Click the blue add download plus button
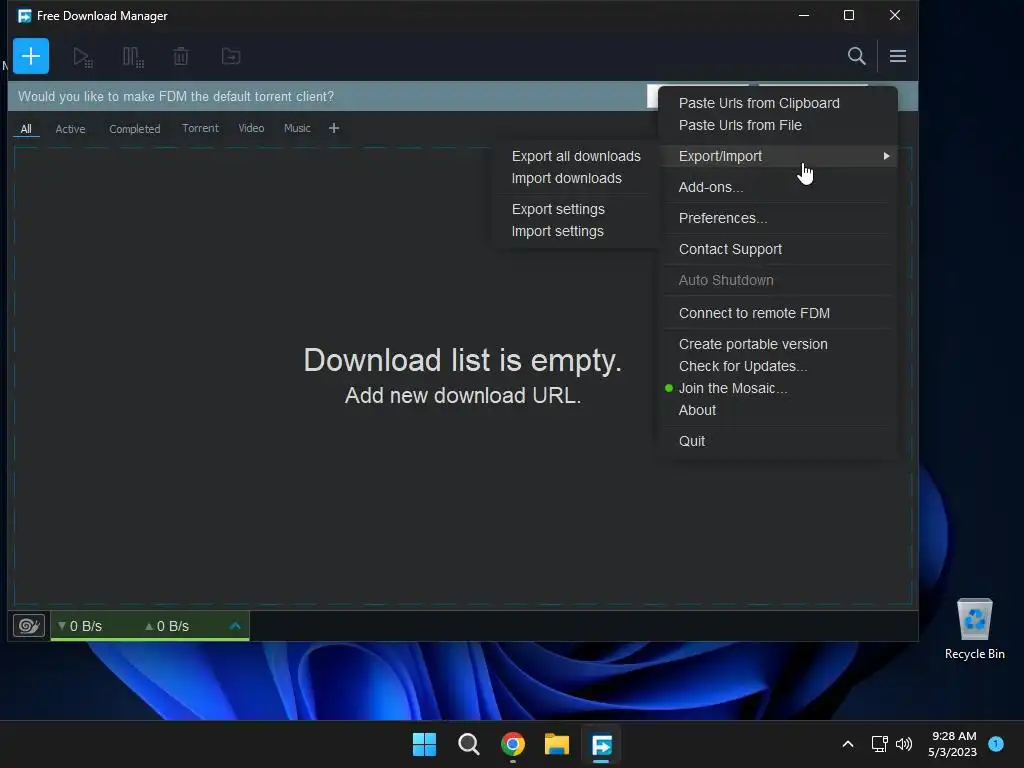Image resolution: width=1024 pixels, height=768 pixels. [31, 56]
